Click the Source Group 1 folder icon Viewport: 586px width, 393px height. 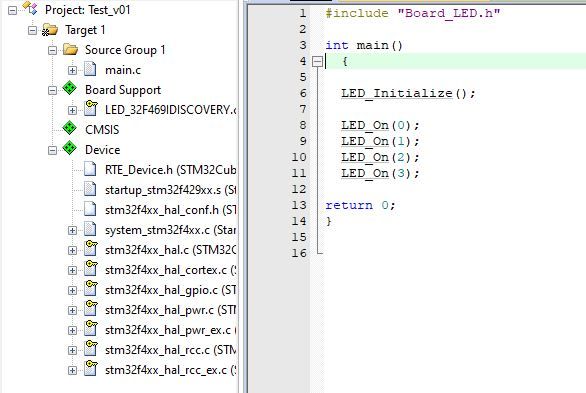point(70,49)
